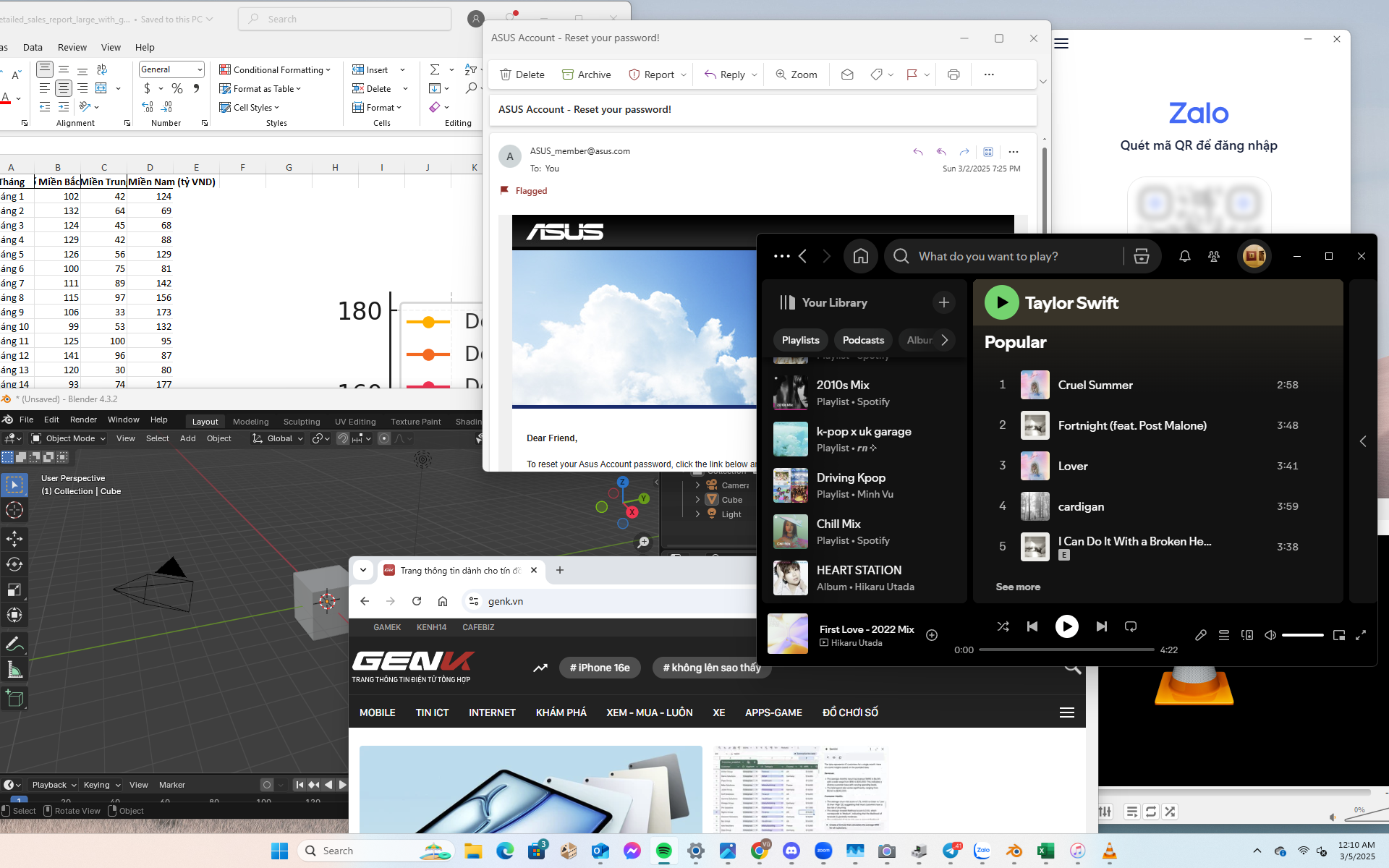The image size is (1389, 868).
Task: Select the Scale tool in Blender
Action: click(14, 590)
